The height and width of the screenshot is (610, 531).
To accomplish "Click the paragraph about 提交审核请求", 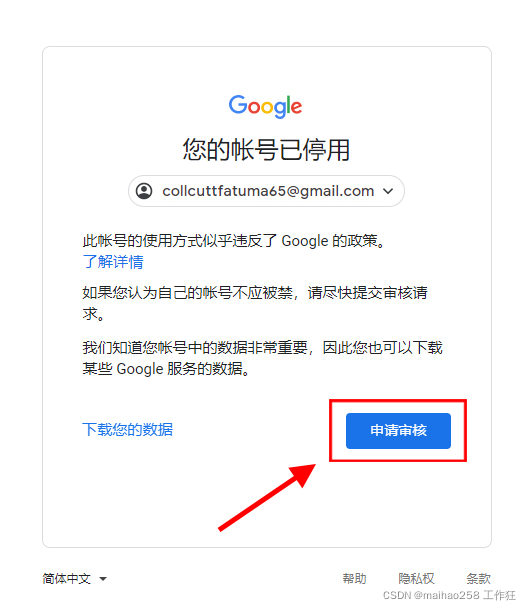I will tap(255, 303).
